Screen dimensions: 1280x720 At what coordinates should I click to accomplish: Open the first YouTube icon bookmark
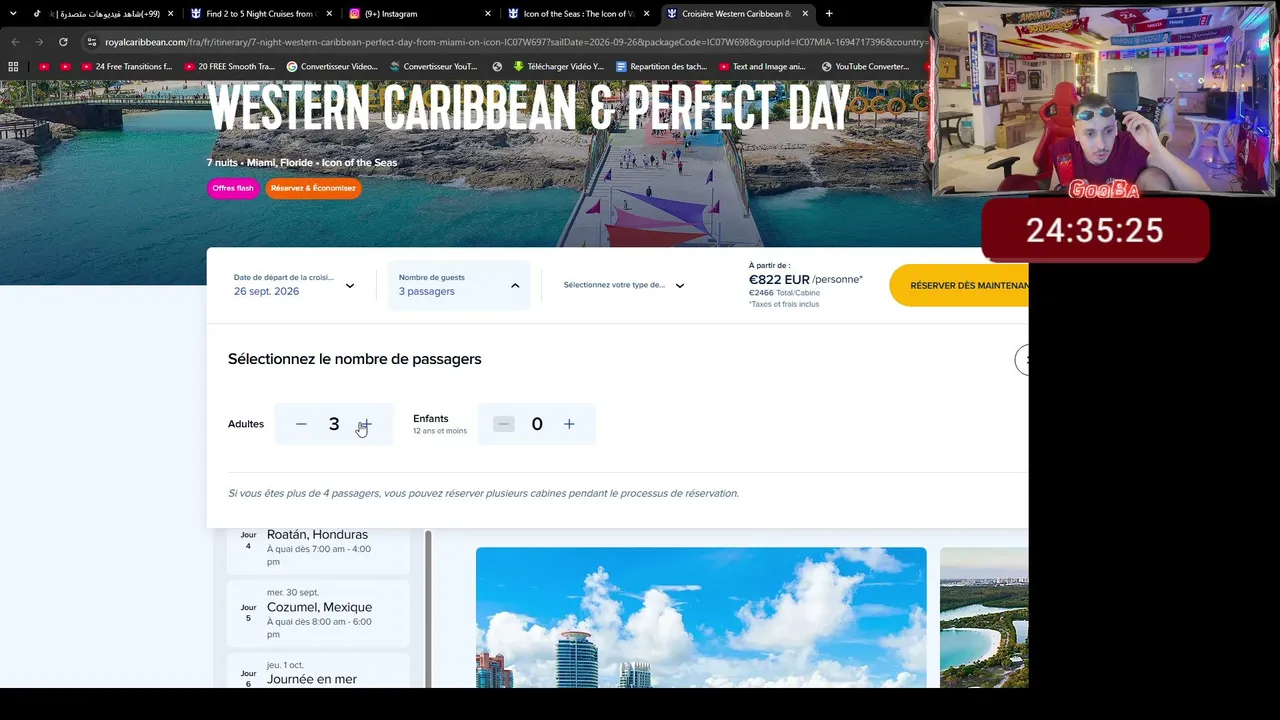click(43, 67)
